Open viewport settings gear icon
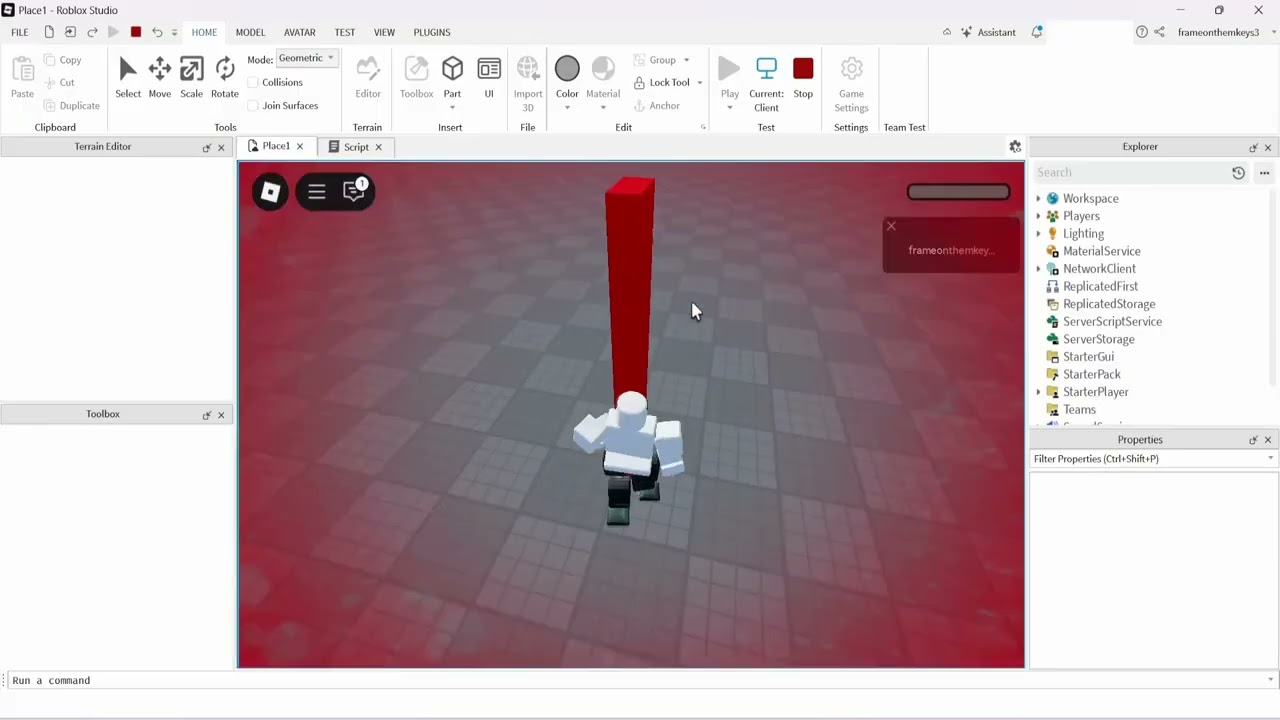The image size is (1280, 720). click(x=1015, y=147)
